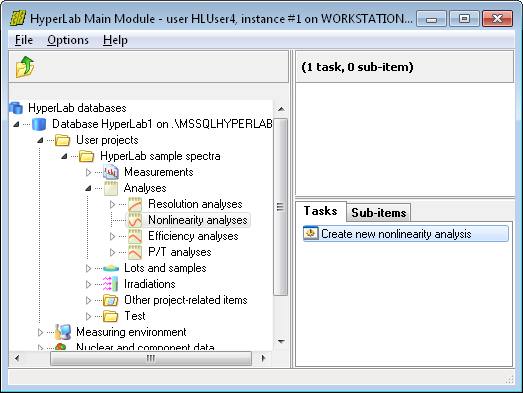Click the tree vertical scrollbar thumb
This screenshot has width=523, height=393.
click(x=281, y=207)
